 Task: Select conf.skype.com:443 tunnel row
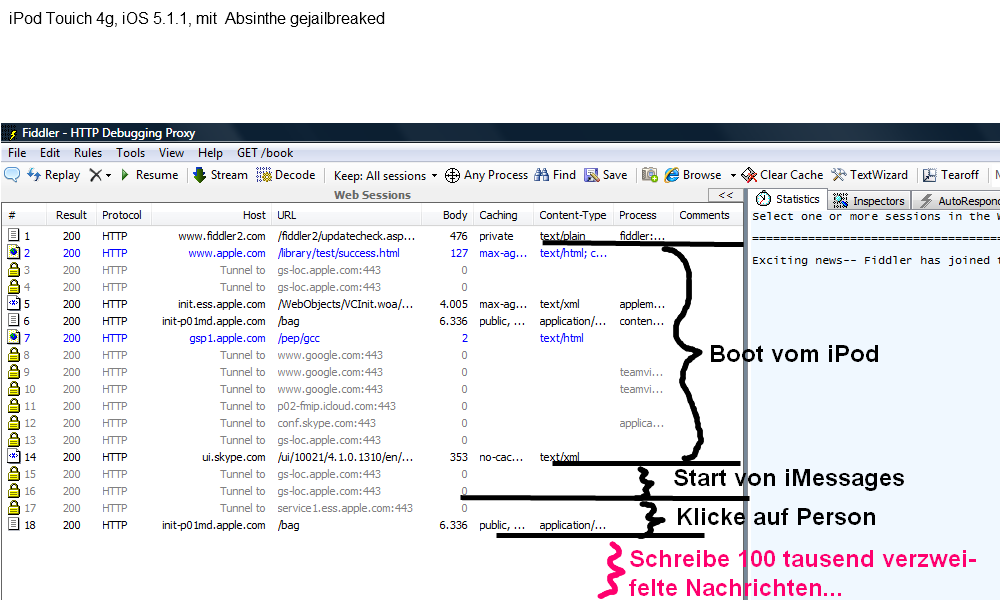tap(327, 423)
